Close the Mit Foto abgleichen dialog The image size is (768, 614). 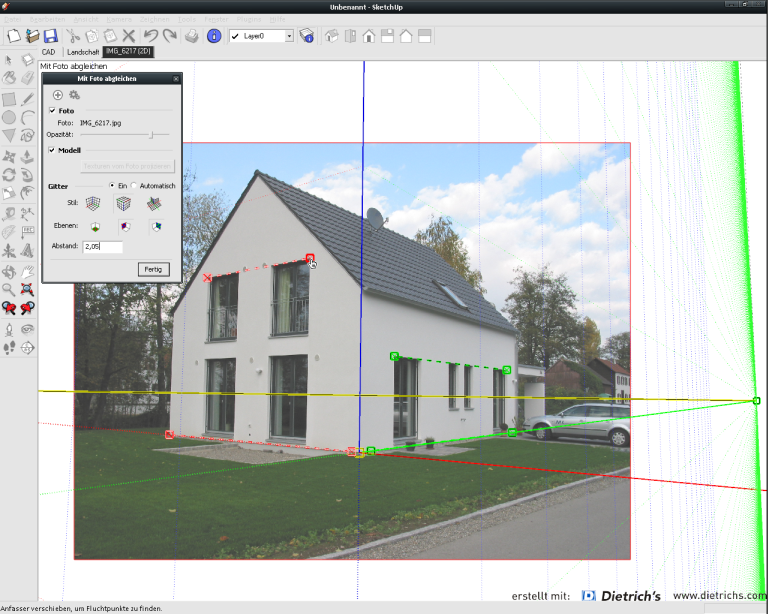176,78
